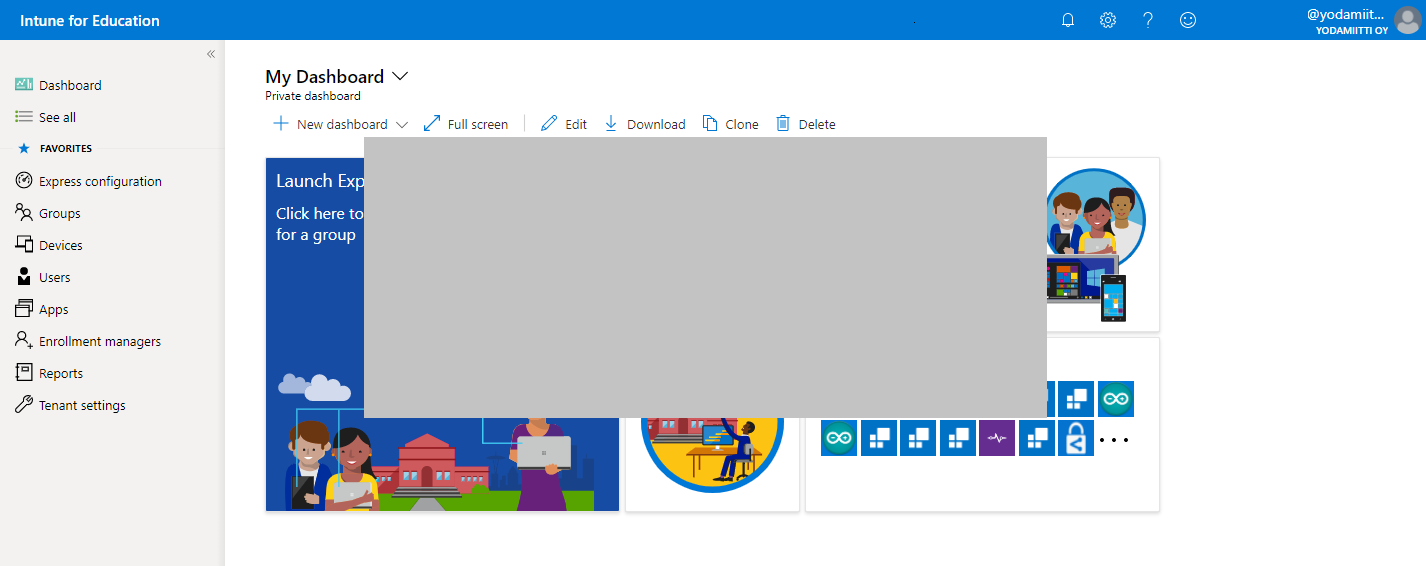Open the people and devices illustration tile

1103,245
